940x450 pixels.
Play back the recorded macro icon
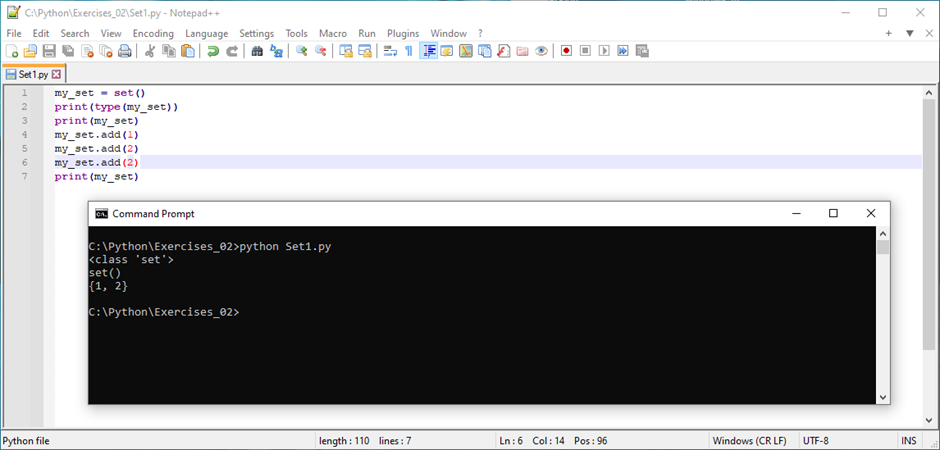[604, 51]
